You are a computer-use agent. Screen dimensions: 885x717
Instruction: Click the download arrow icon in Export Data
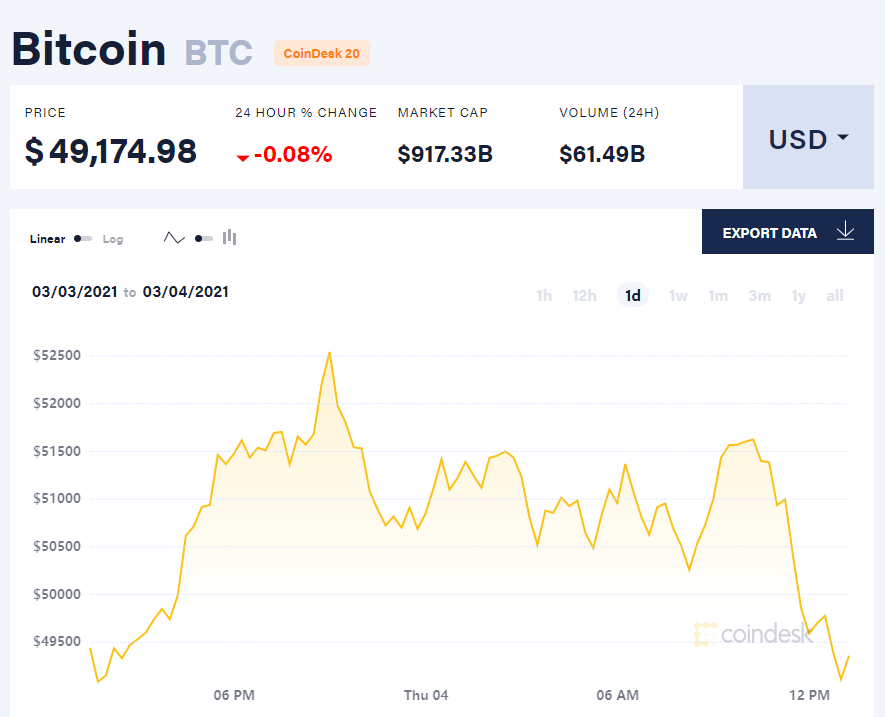tap(845, 231)
